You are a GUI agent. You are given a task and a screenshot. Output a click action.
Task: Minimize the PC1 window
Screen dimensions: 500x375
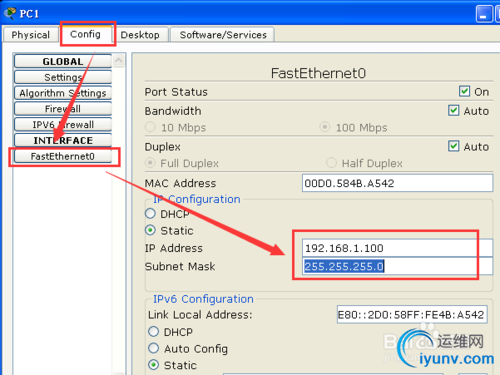[x=484, y=14]
